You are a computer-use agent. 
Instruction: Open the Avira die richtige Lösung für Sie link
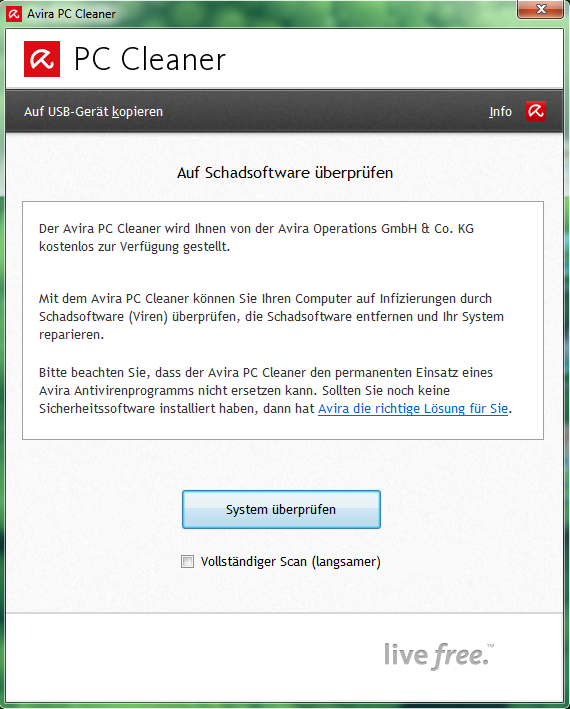click(413, 409)
